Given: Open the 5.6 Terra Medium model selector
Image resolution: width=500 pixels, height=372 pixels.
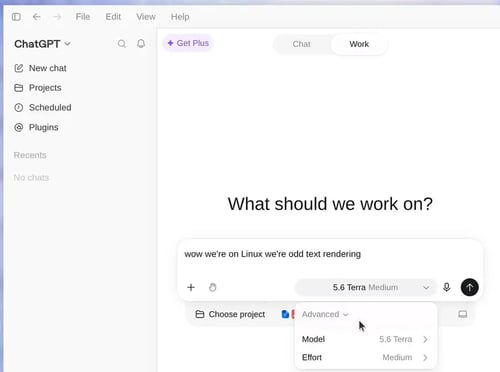Looking at the screenshot, I should pos(366,287).
